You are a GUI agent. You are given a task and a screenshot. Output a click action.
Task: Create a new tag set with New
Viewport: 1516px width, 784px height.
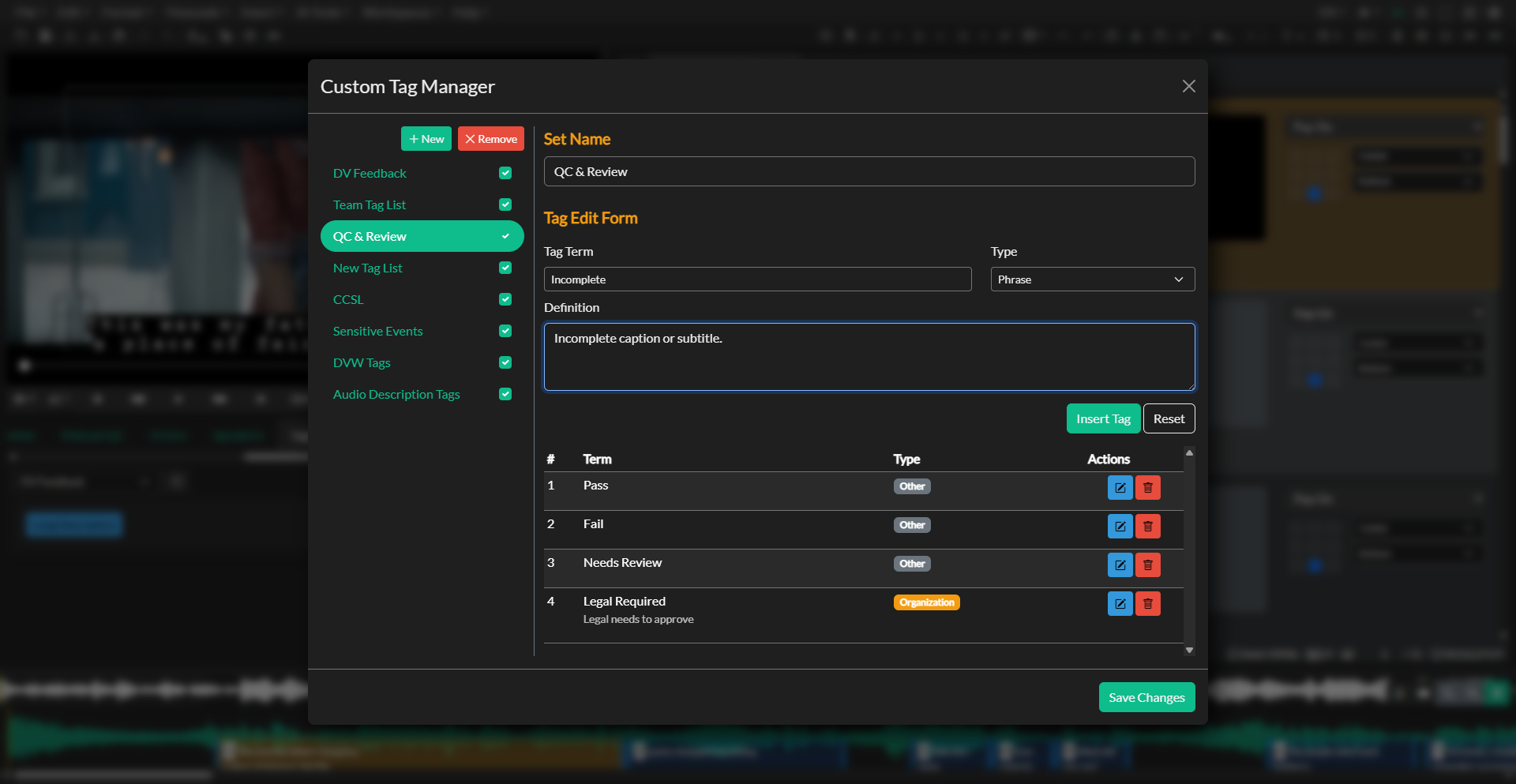426,138
